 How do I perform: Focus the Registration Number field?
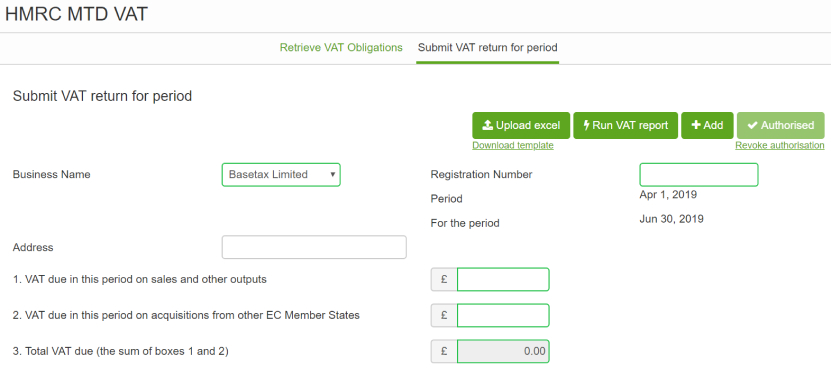[699, 175]
